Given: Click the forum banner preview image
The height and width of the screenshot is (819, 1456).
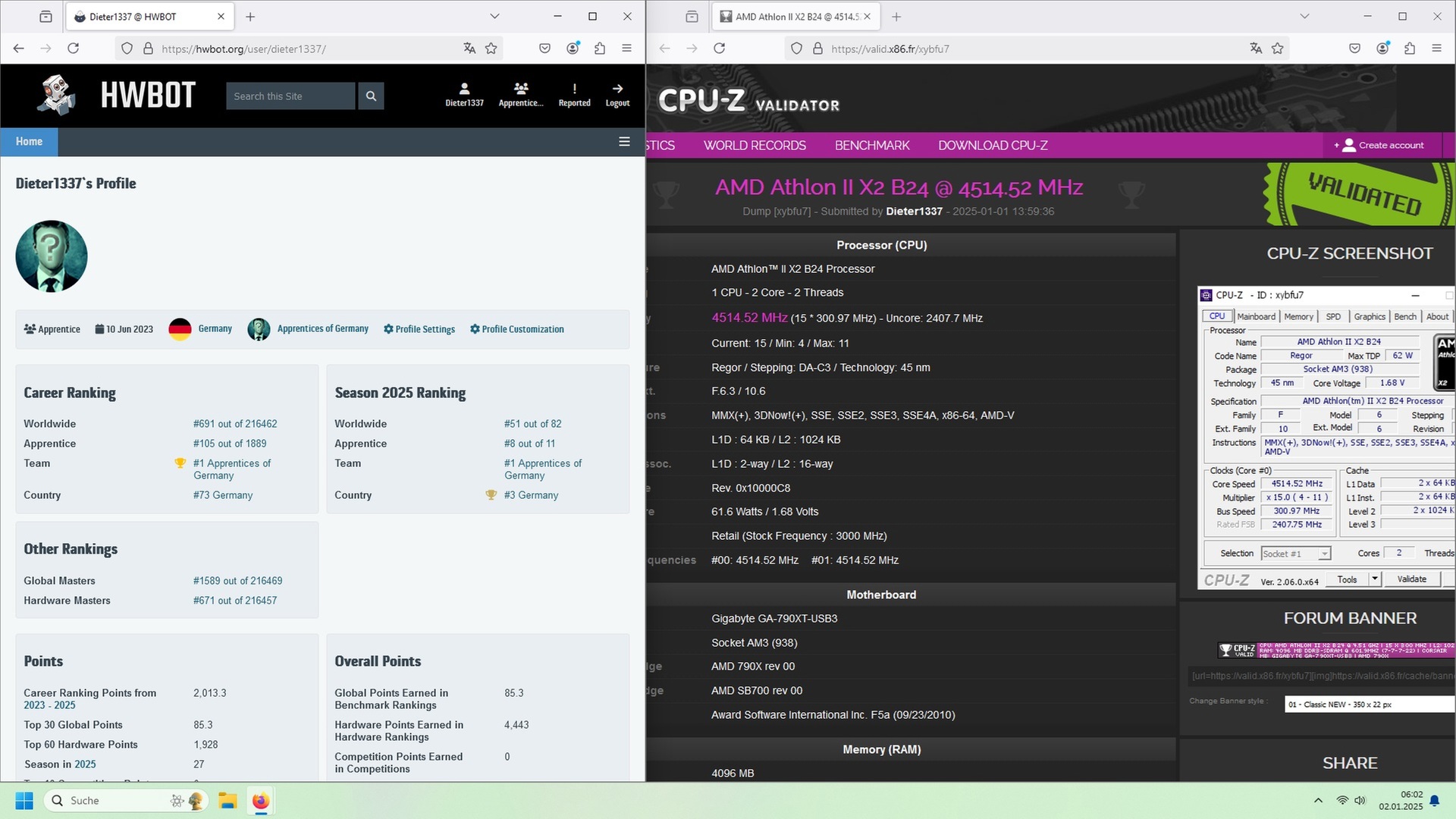Looking at the screenshot, I should click(x=1336, y=650).
